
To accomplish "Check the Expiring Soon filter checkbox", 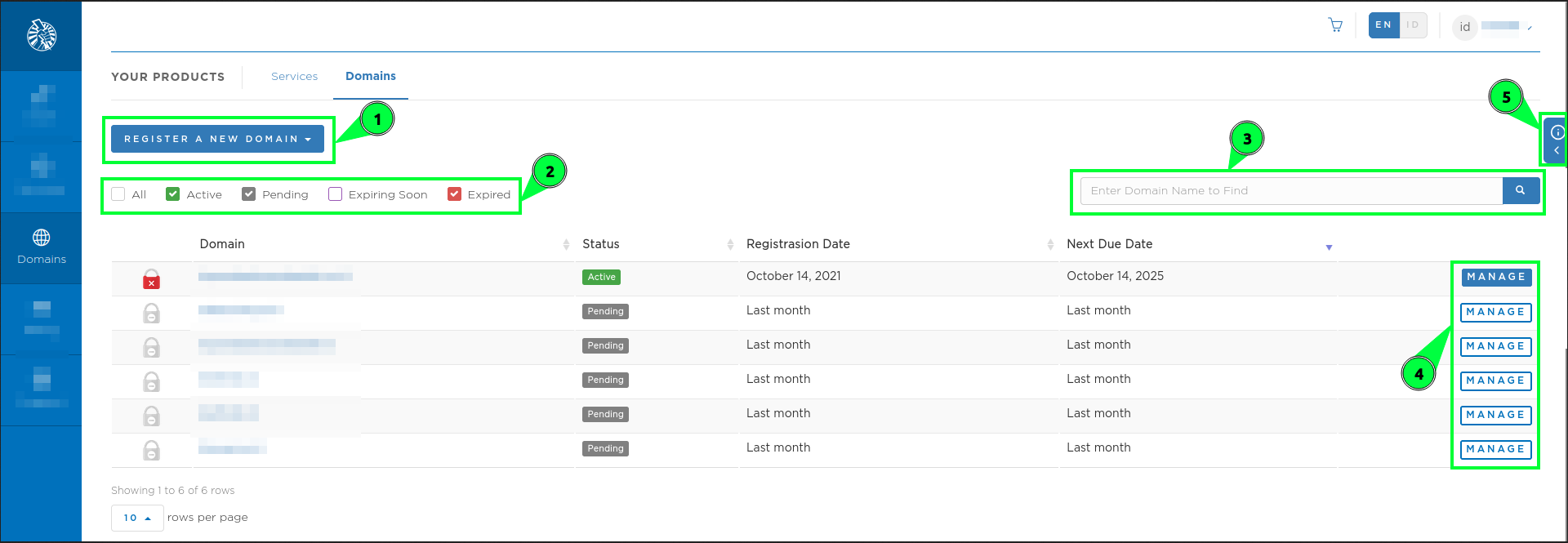I will pos(335,194).
